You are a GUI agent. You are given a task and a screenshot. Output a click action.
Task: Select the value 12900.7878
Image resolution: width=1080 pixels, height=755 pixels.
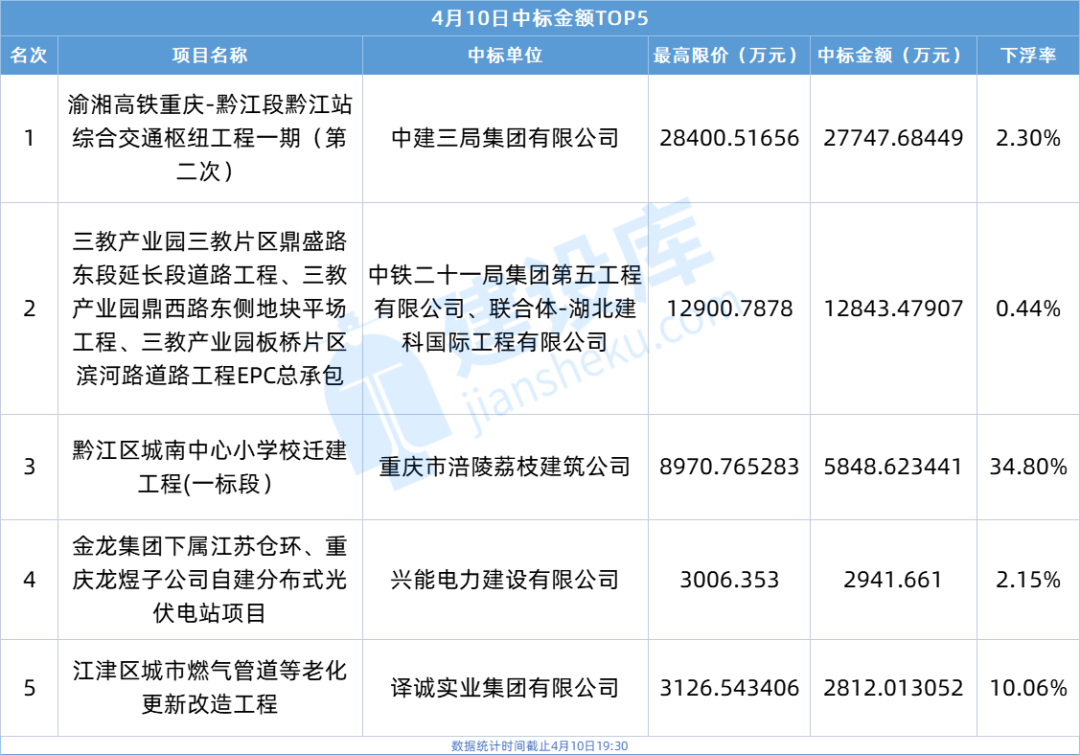729,309
